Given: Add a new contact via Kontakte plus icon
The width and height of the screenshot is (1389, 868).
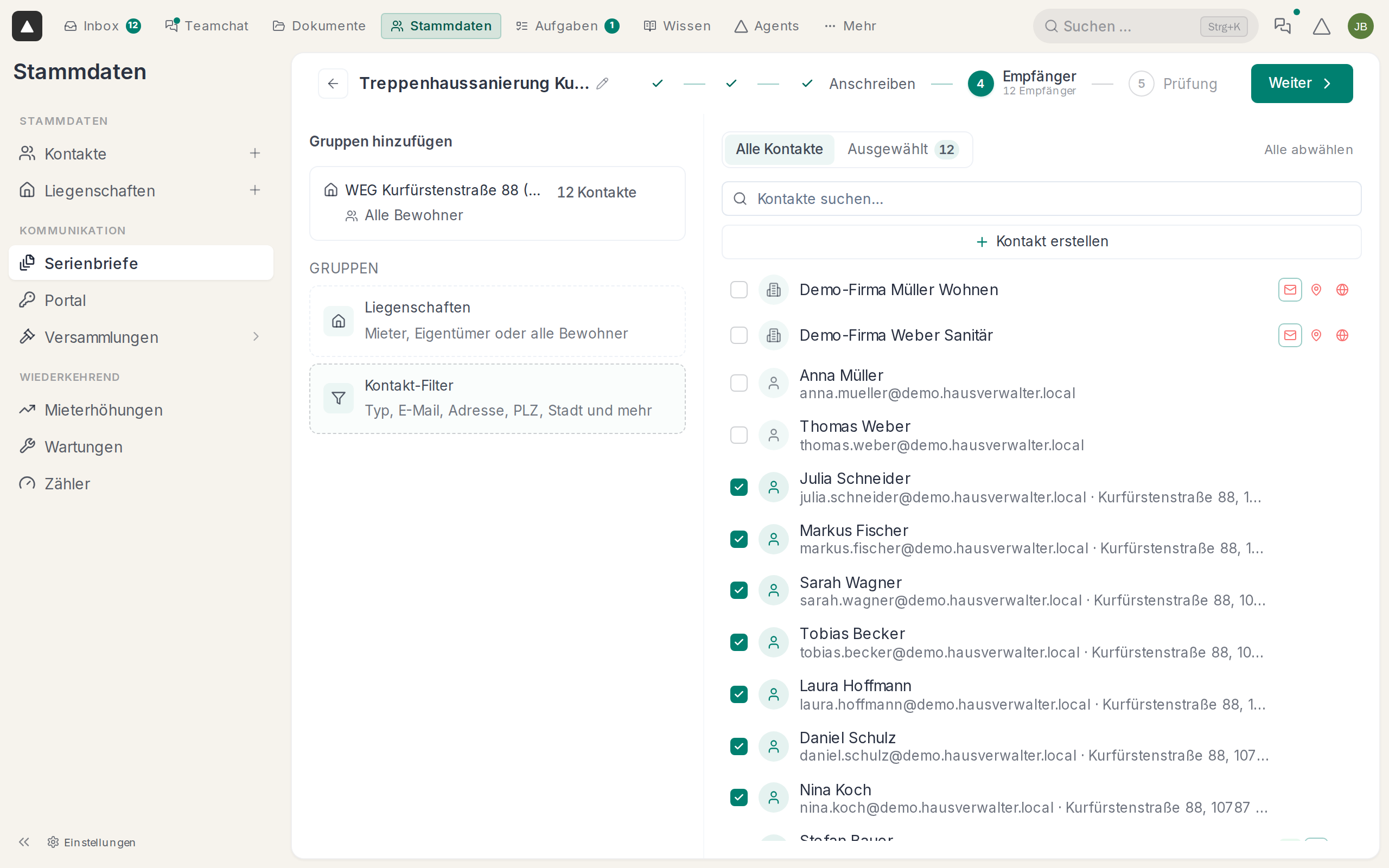Looking at the screenshot, I should [255, 154].
